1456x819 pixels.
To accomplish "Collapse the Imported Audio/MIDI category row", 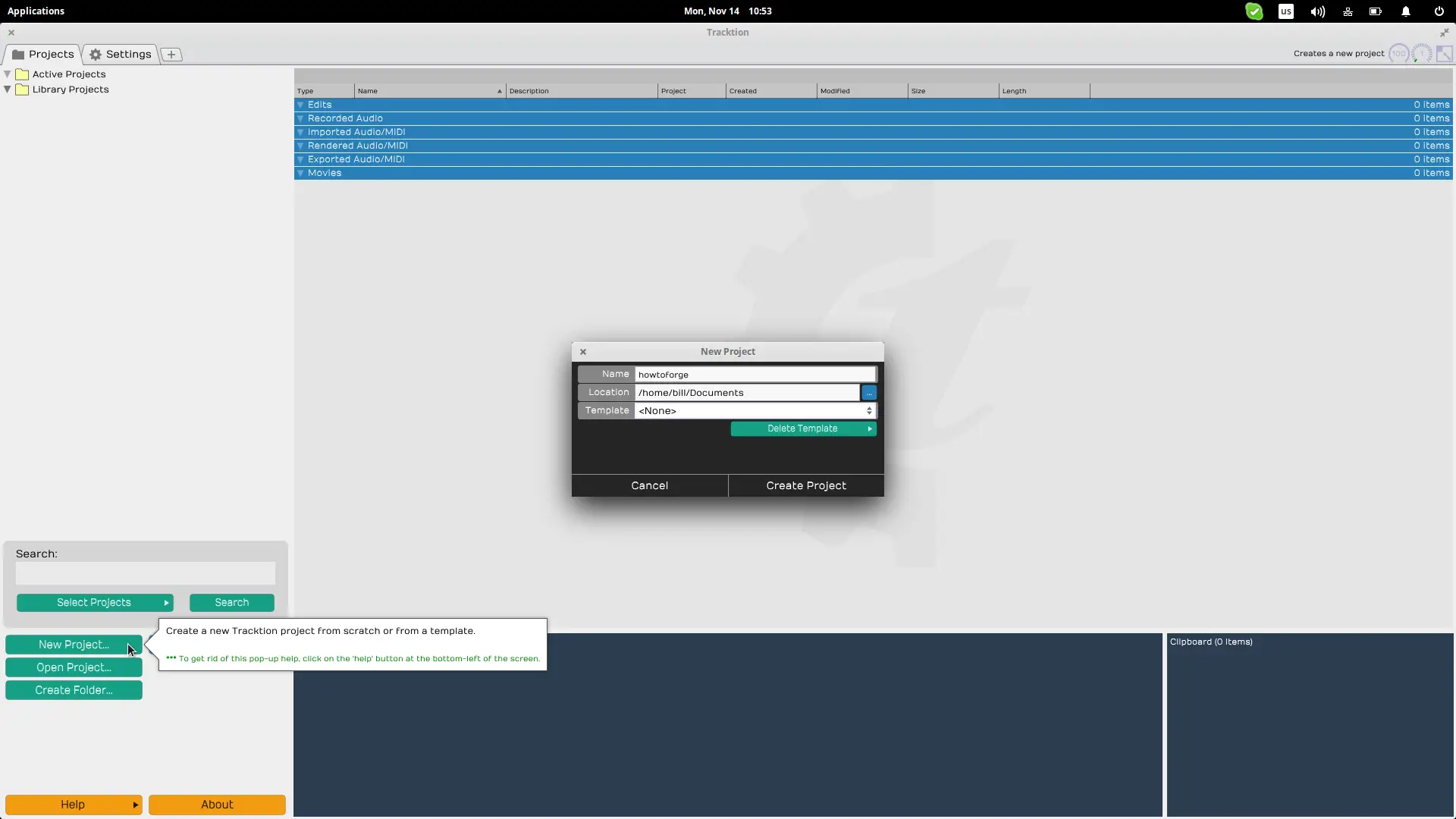I will pyautogui.click(x=300, y=132).
